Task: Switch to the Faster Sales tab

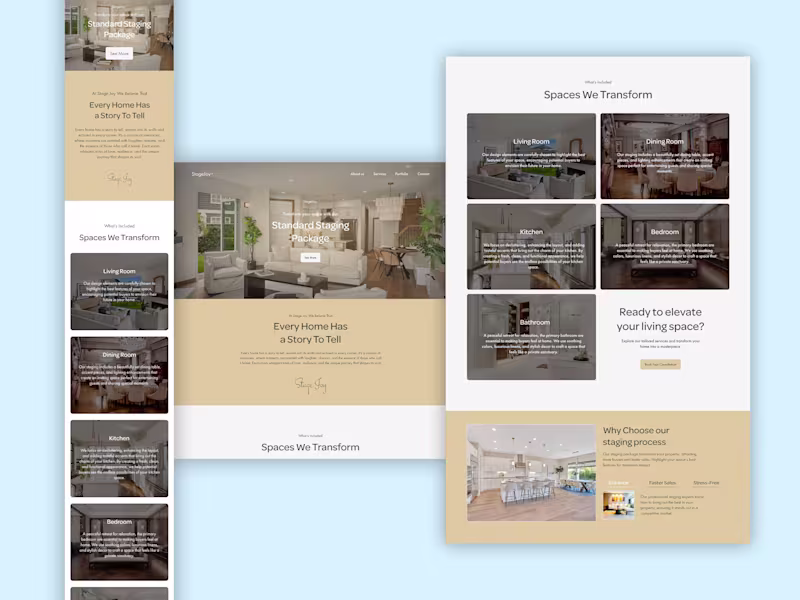Action: click(x=662, y=483)
